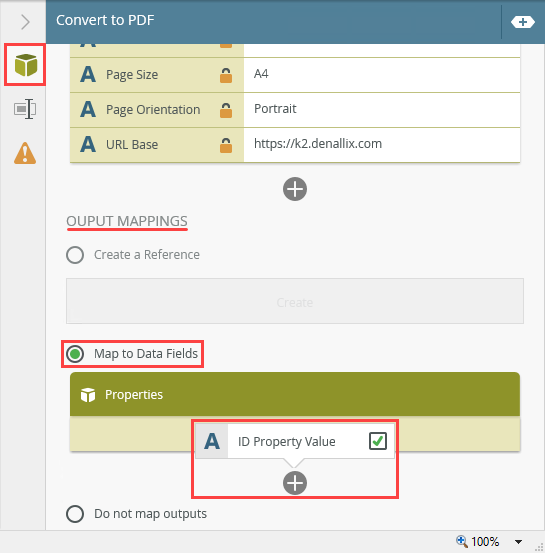Click the Page Orientation label
Viewport: 545px width, 553px height.
(x=153, y=110)
